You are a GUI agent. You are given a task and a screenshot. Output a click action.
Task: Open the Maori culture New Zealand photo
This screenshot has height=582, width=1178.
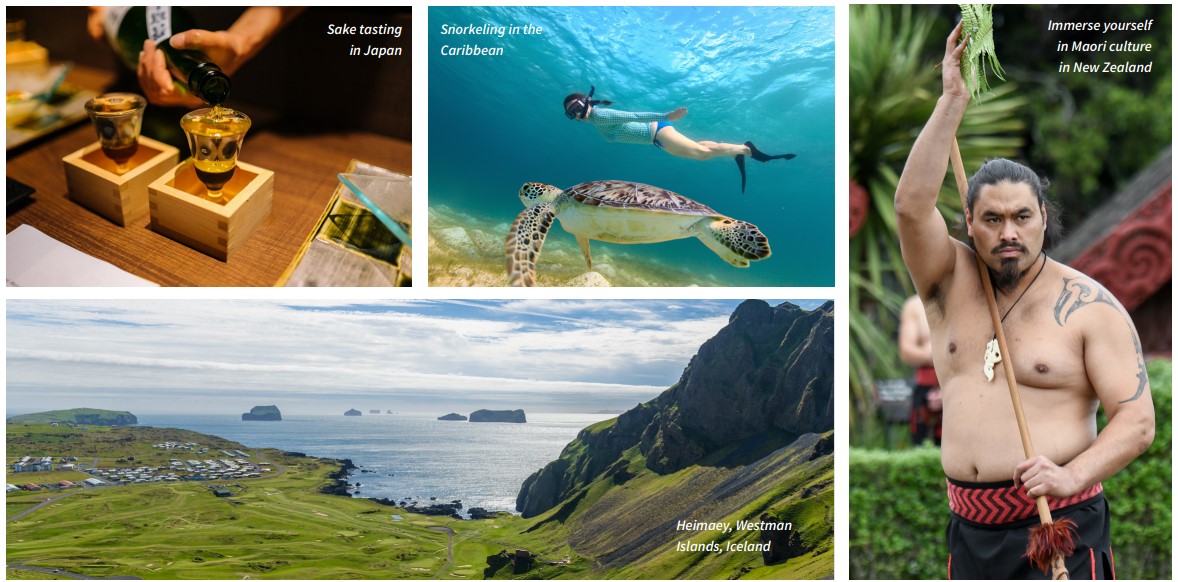coord(1010,292)
